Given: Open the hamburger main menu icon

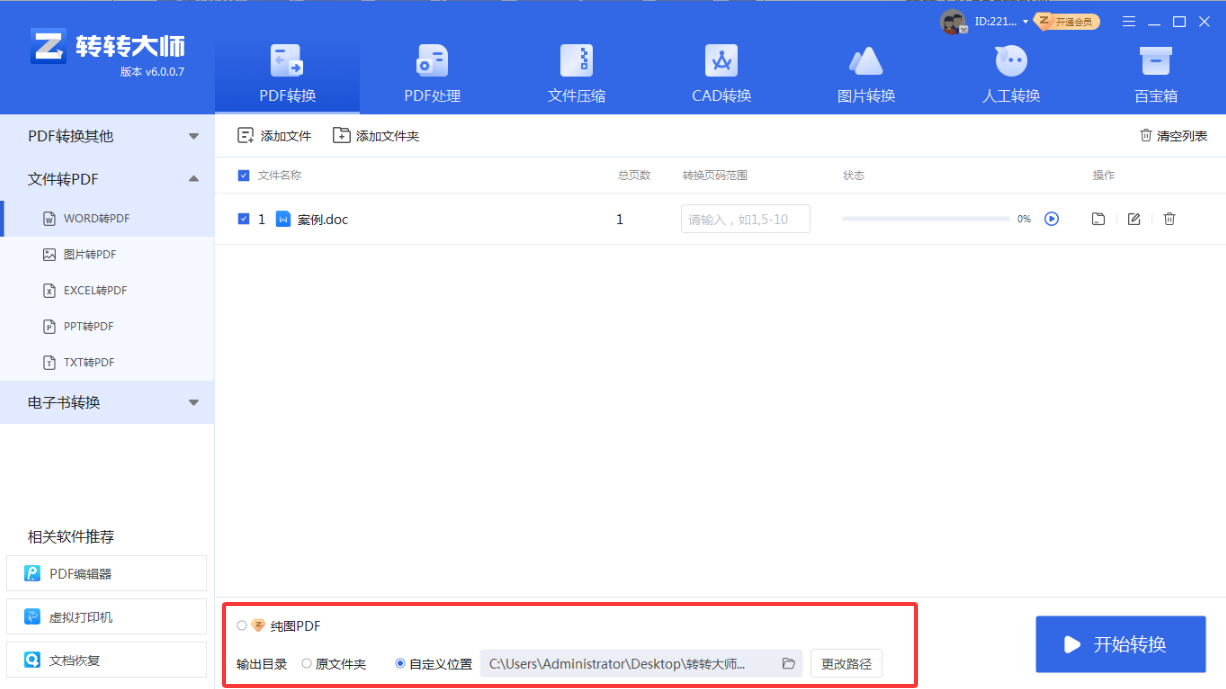Looking at the screenshot, I should coord(1129,21).
